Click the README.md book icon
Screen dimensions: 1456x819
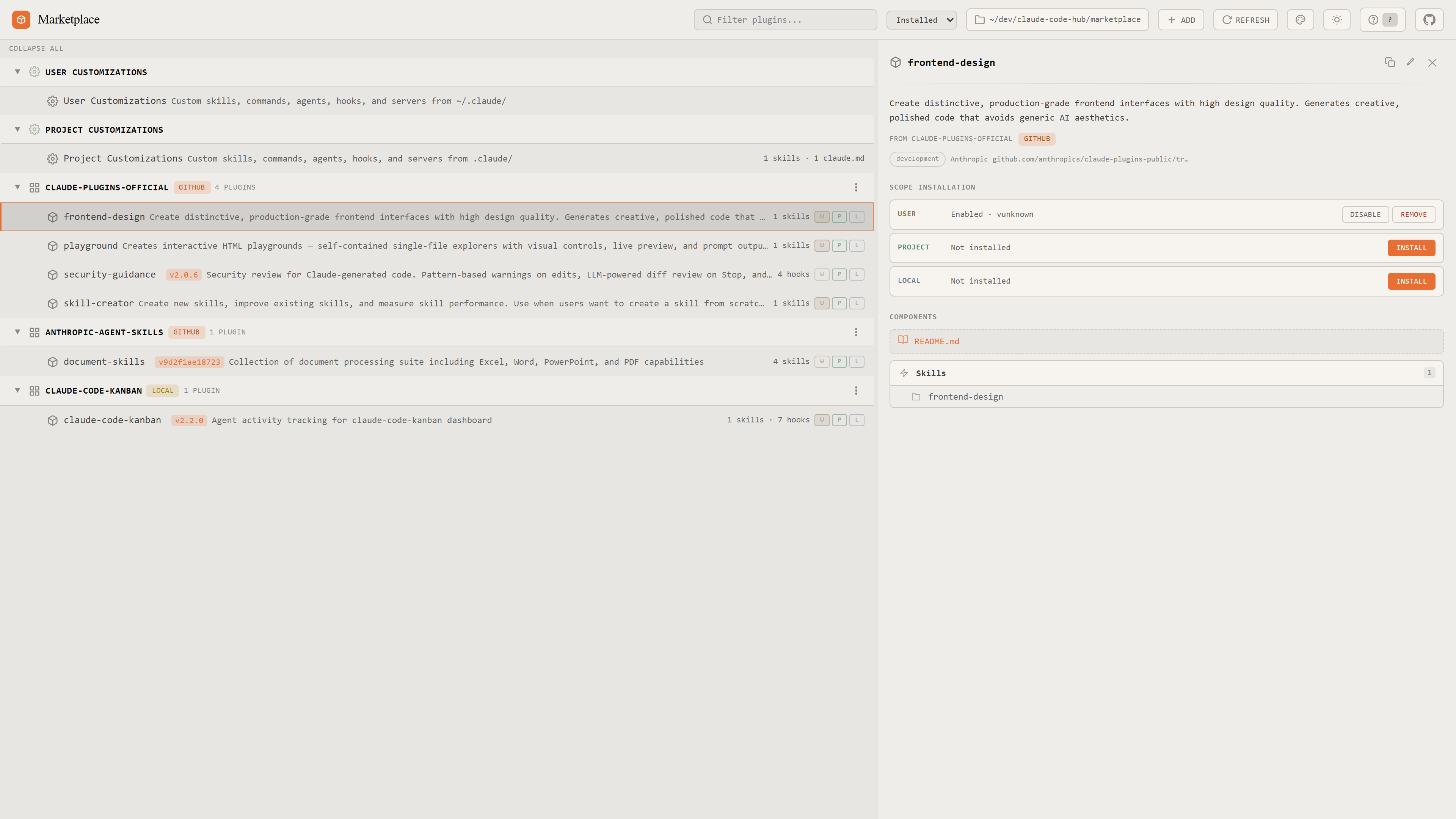[903, 340]
